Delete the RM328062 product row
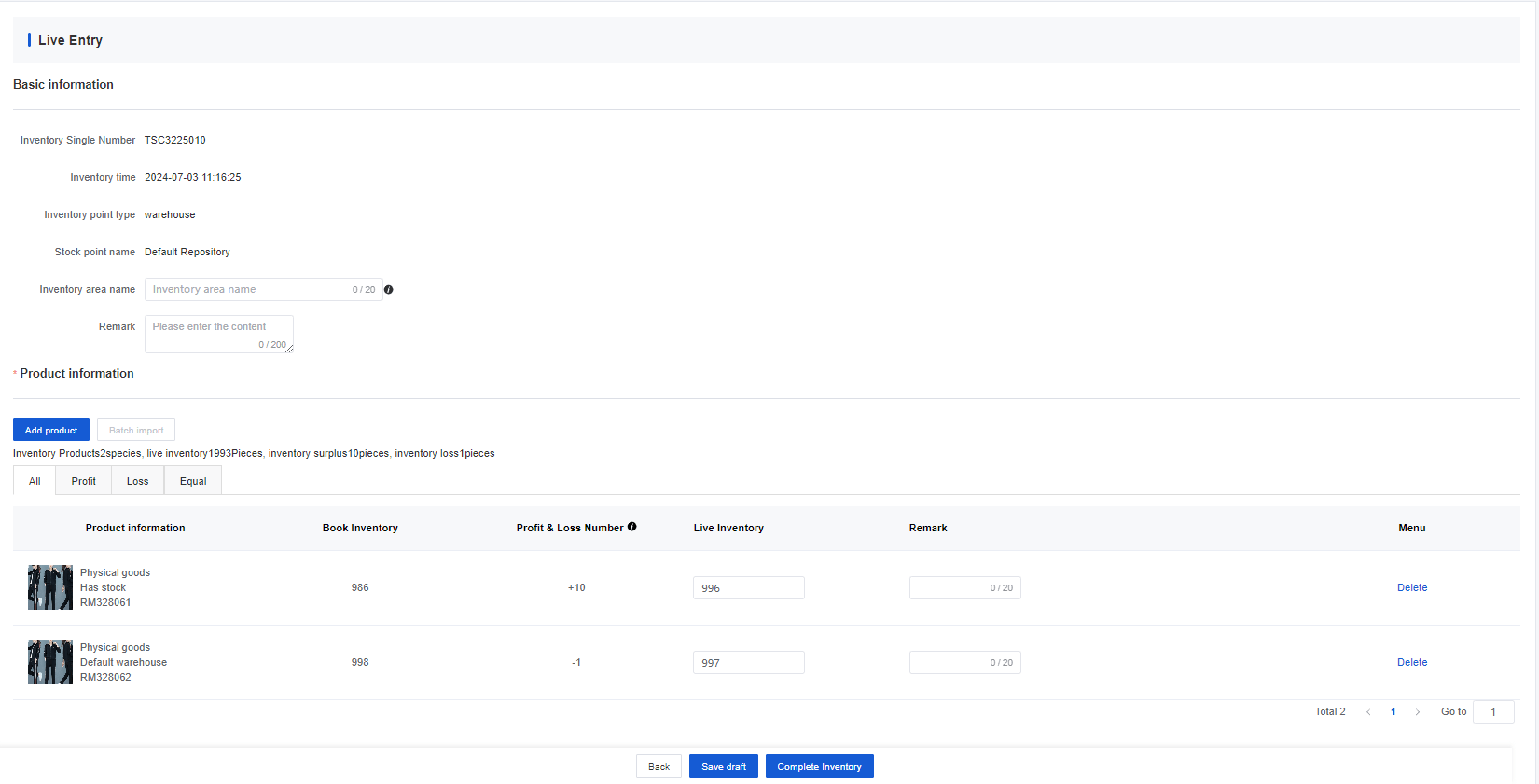 point(1412,662)
